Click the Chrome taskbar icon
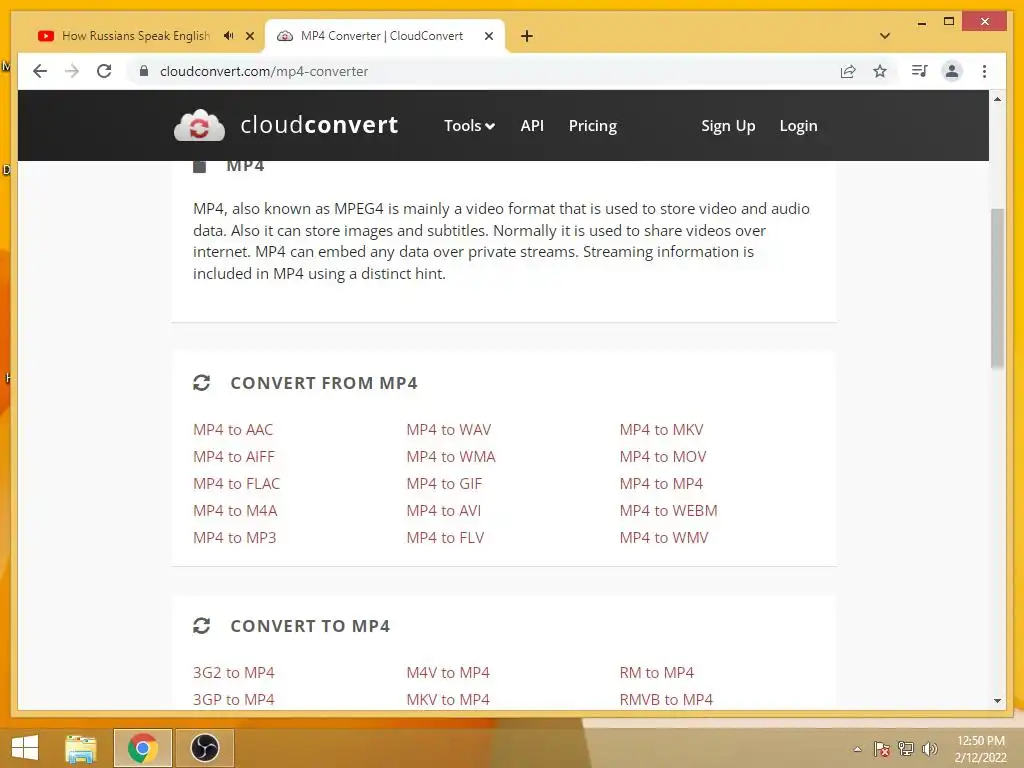Viewport: 1024px width, 768px height. click(142, 748)
